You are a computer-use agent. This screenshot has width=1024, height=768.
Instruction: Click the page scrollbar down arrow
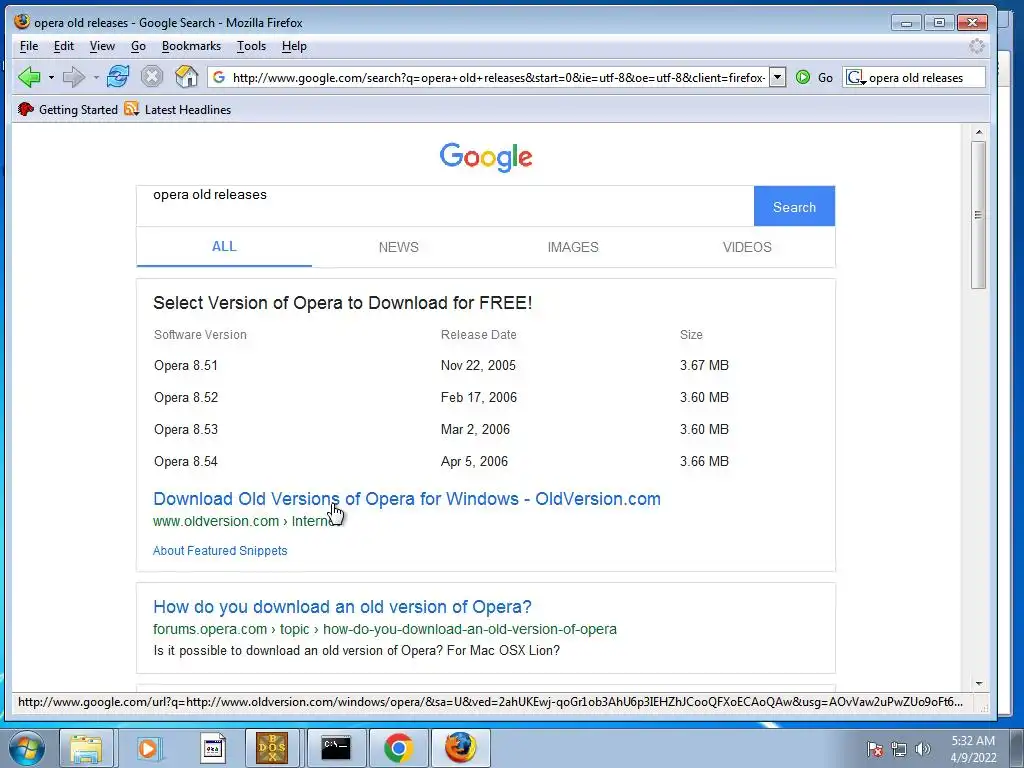[x=978, y=684]
